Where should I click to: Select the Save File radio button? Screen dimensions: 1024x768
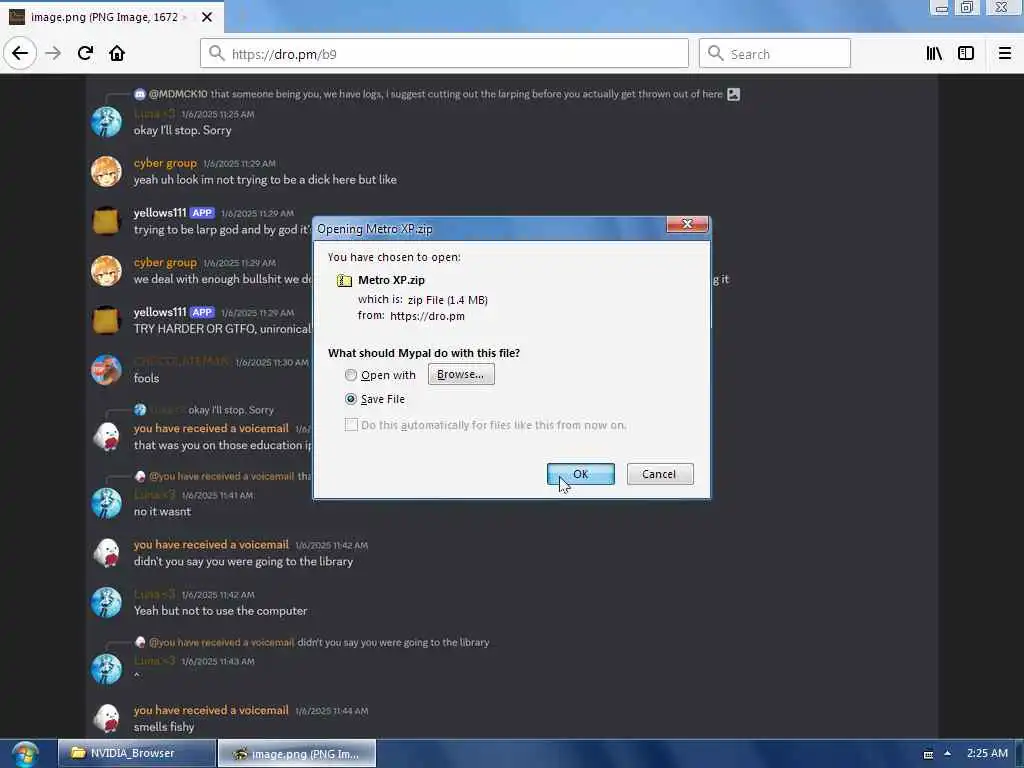(351, 399)
